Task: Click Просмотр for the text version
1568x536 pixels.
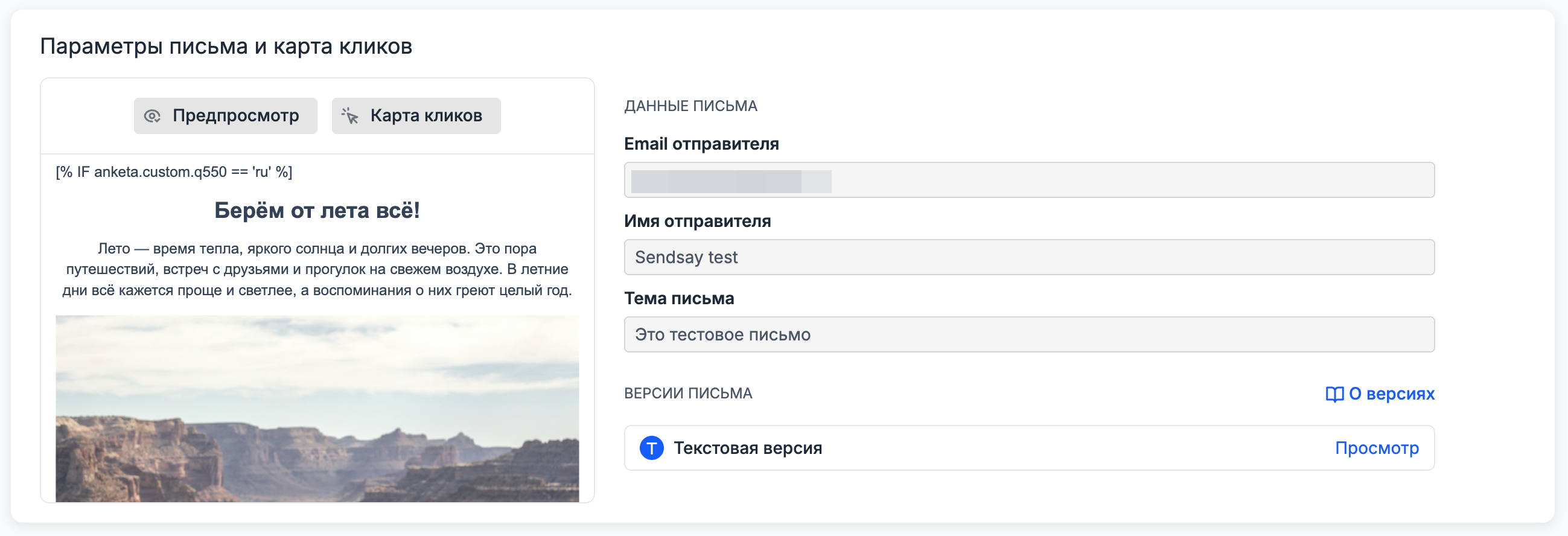Action: [x=1377, y=448]
